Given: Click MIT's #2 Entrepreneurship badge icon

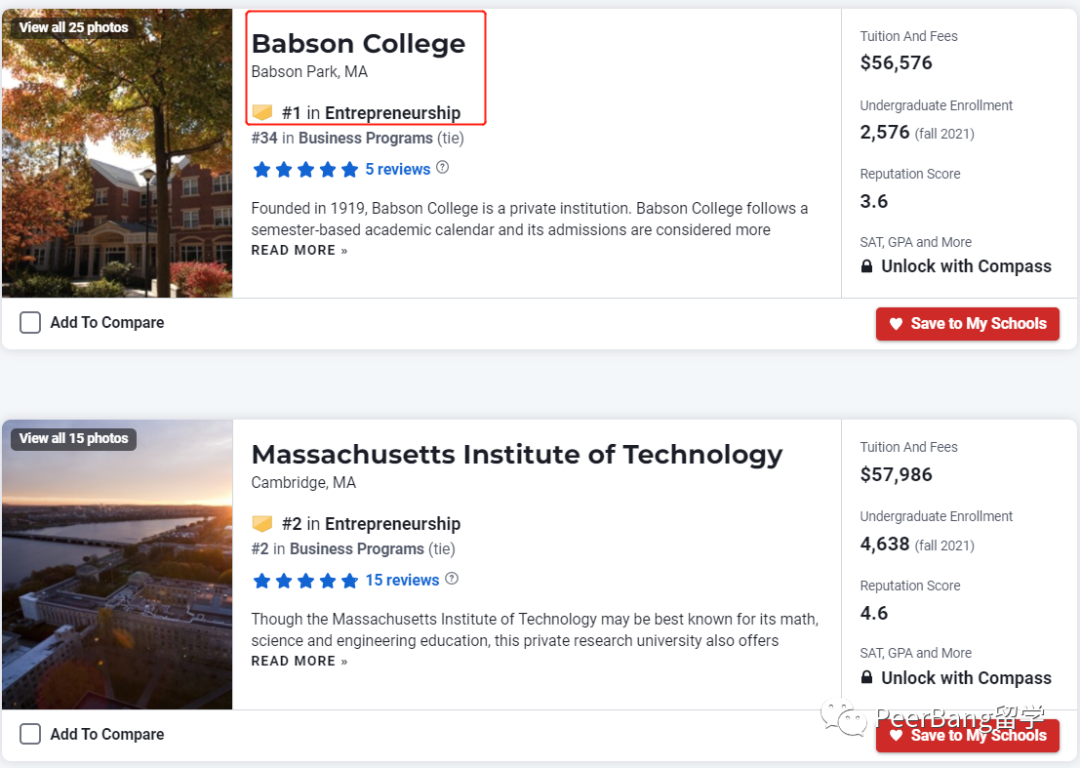Looking at the screenshot, I should (262, 524).
